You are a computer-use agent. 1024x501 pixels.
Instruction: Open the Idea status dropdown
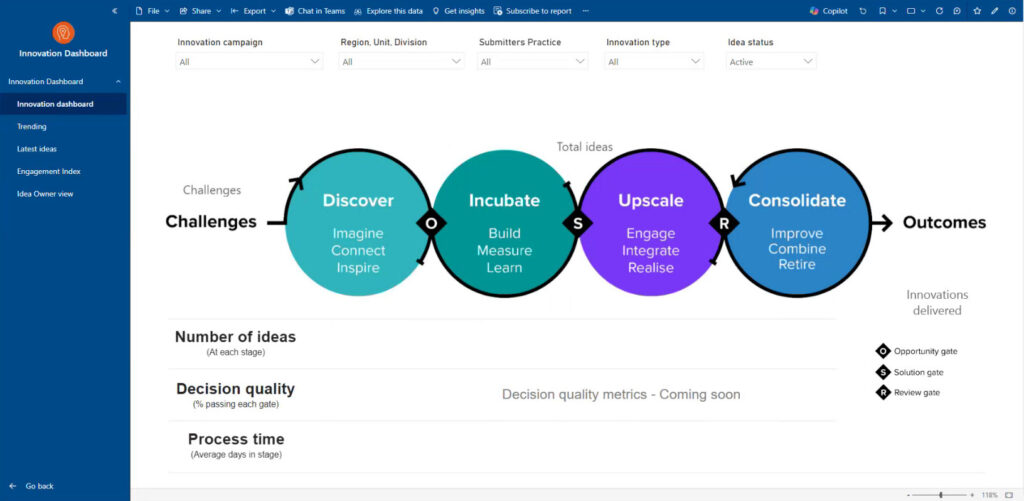coord(771,62)
